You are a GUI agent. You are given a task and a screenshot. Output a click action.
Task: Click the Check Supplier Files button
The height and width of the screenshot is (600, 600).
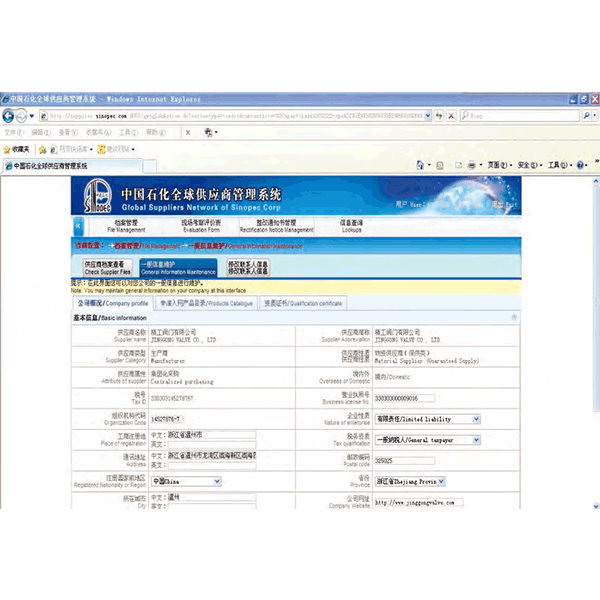(x=108, y=268)
